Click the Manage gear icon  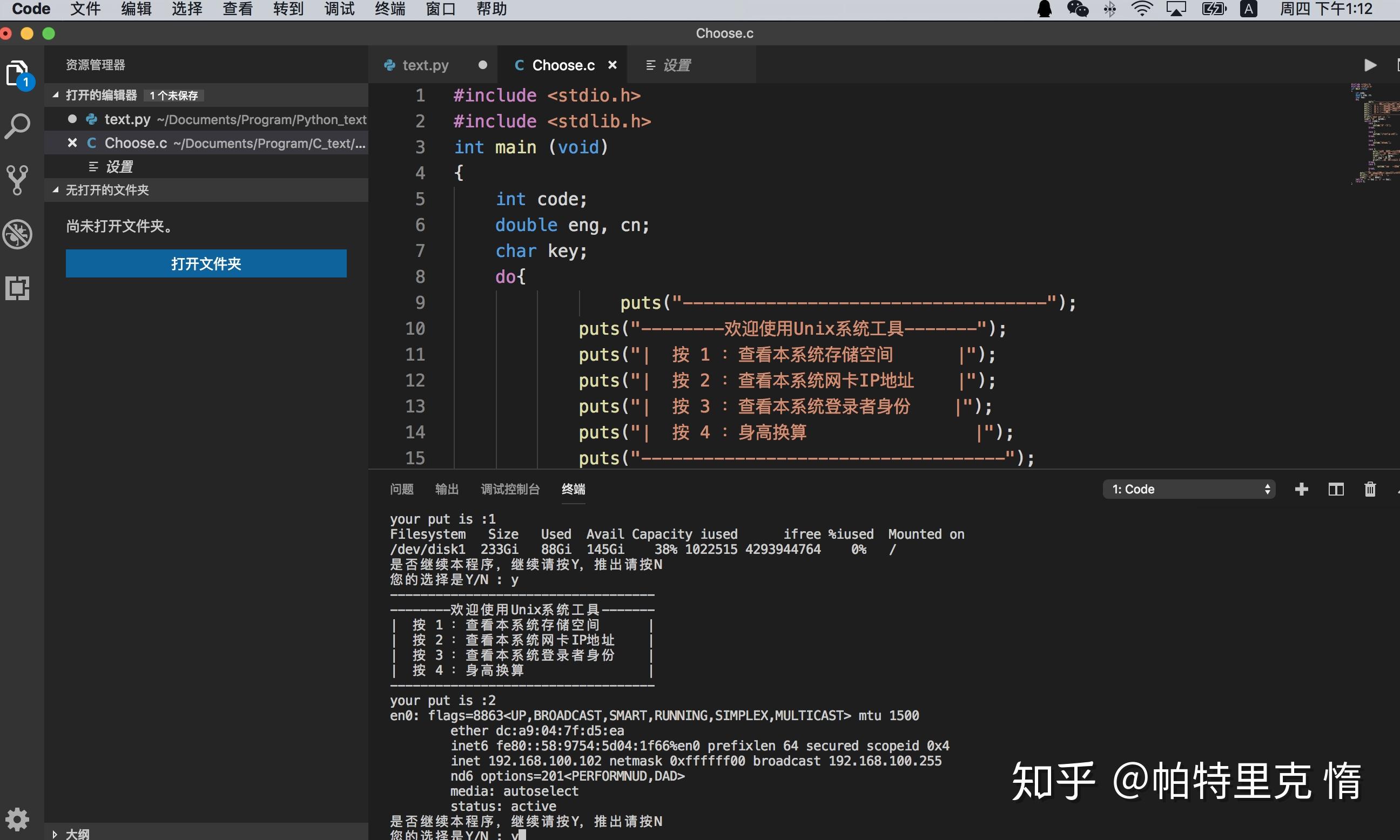pos(18,818)
